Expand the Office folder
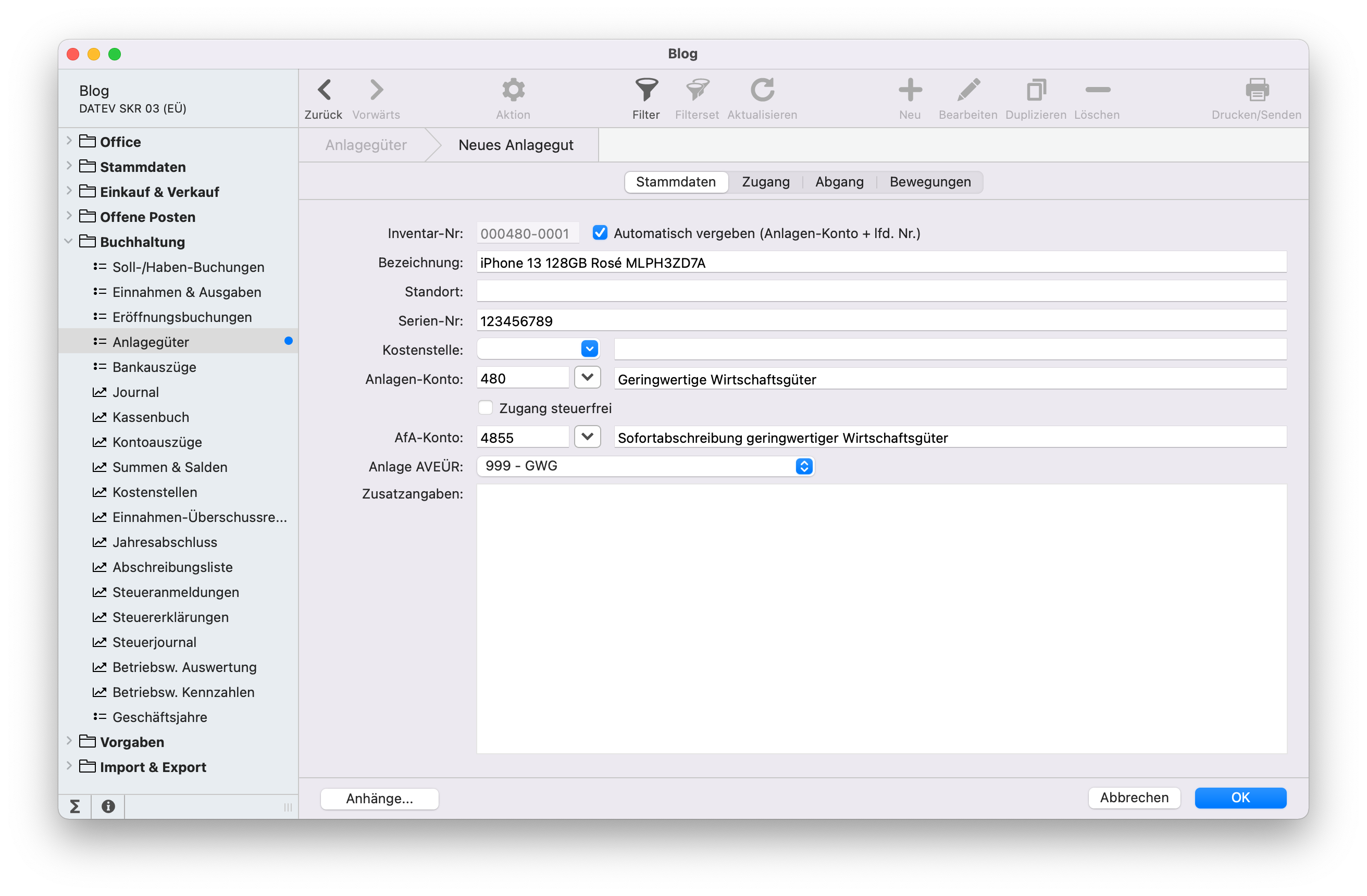The width and height of the screenshot is (1367, 896). click(69, 141)
